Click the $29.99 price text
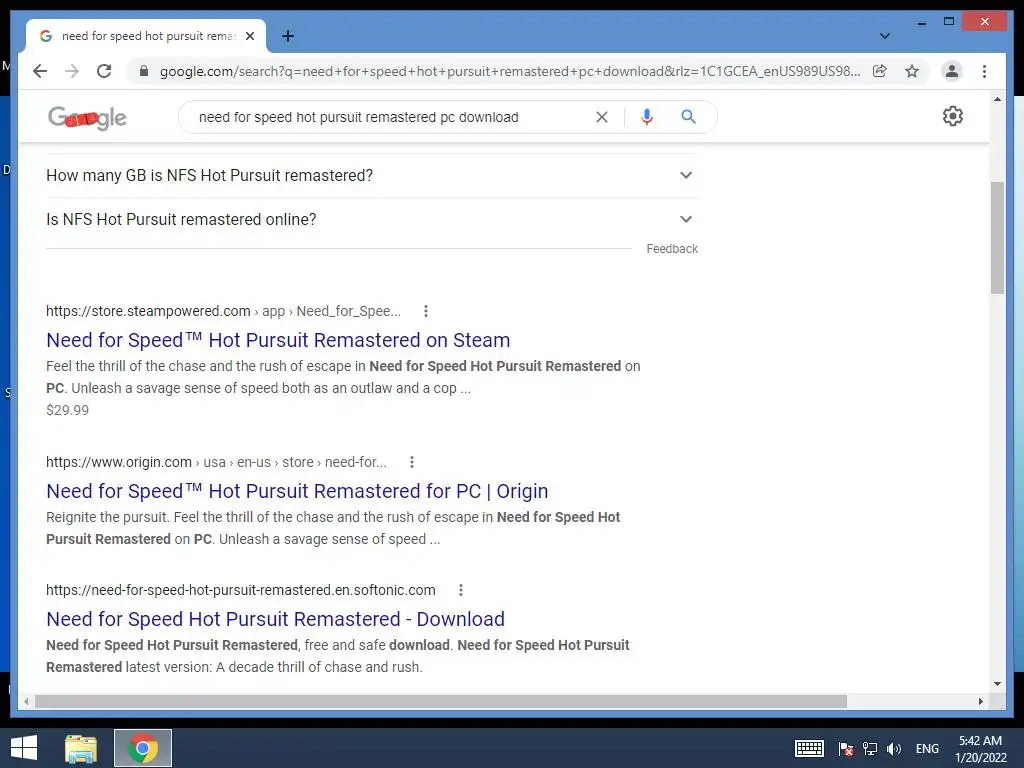Screen dimensions: 1024x768 [x=67, y=410]
